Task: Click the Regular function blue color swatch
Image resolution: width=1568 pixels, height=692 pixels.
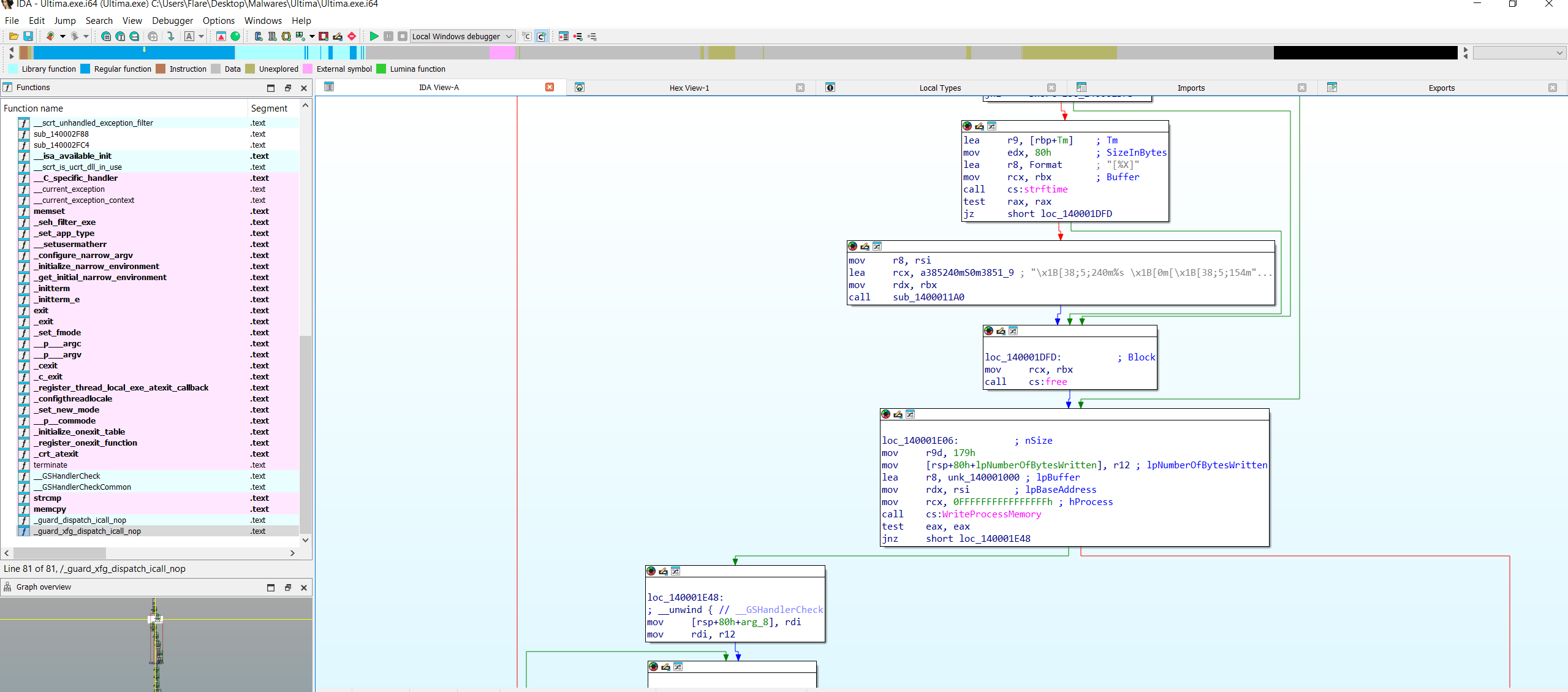Action: click(x=85, y=69)
